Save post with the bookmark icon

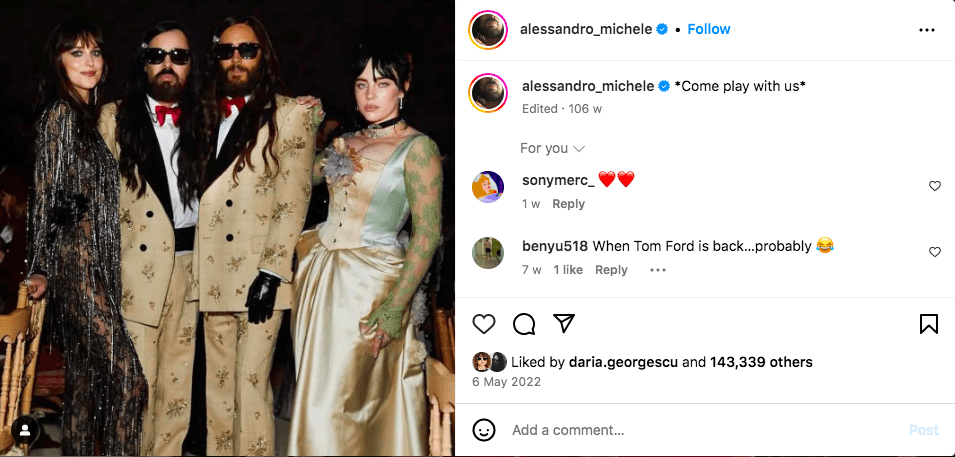(x=928, y=324)
